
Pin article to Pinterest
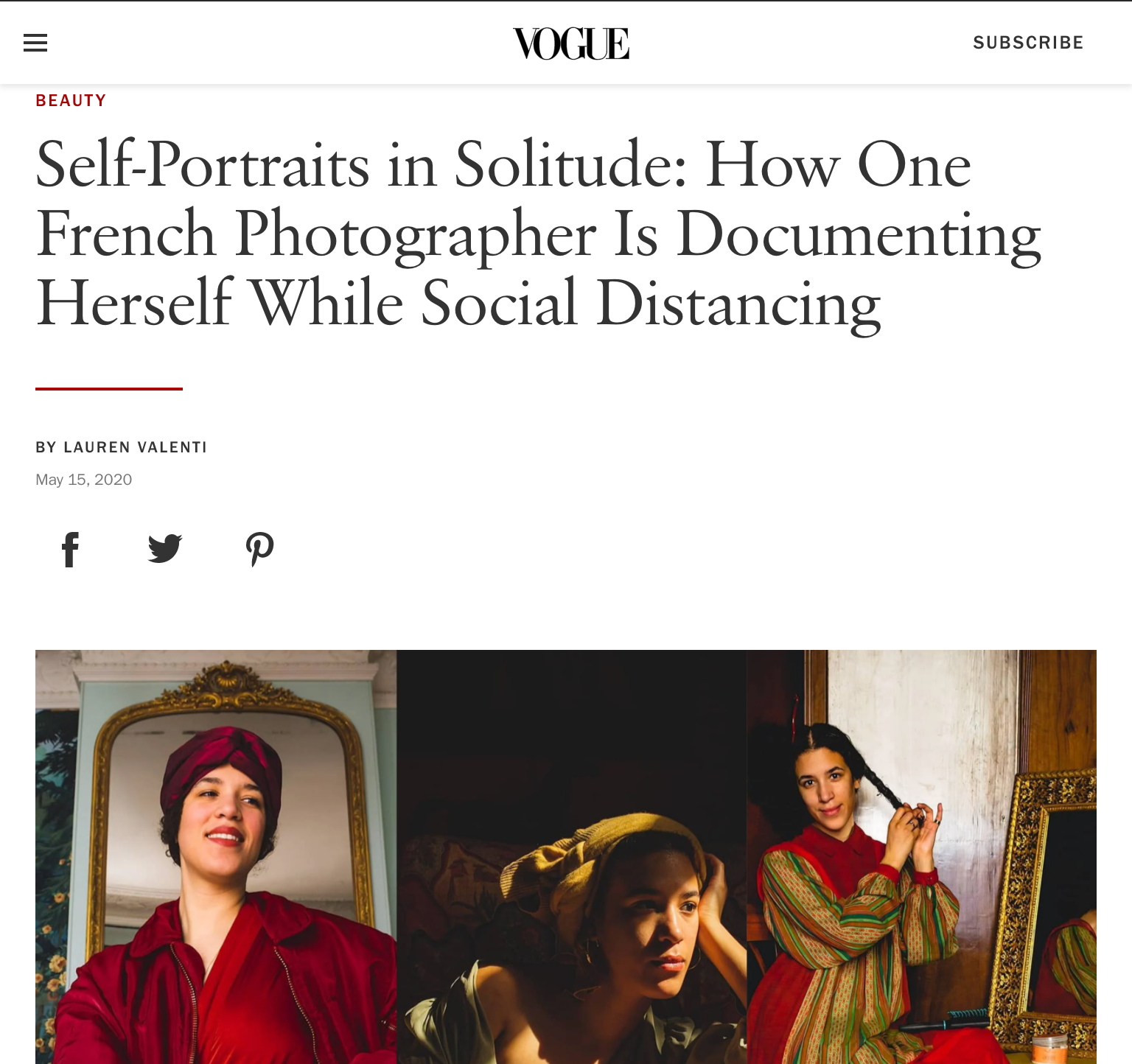click(259, 550)
